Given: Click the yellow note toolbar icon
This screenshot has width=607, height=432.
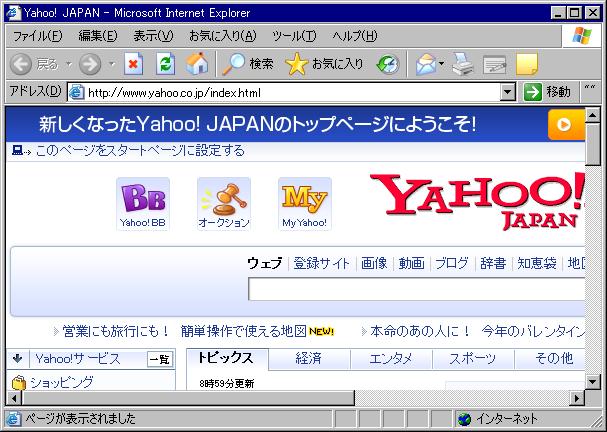Looking at the screenshot, I should point(527,64).
